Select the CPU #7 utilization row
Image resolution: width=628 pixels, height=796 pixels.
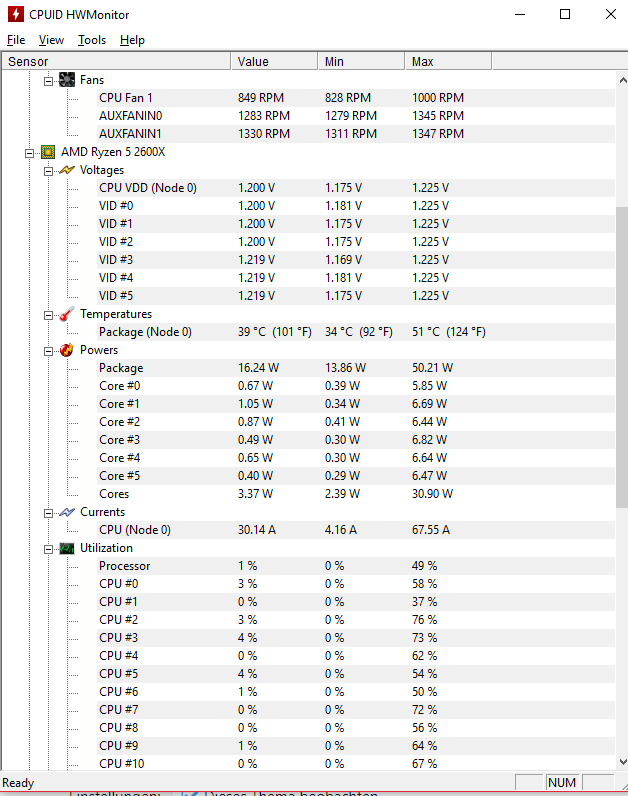pos(356,710)
